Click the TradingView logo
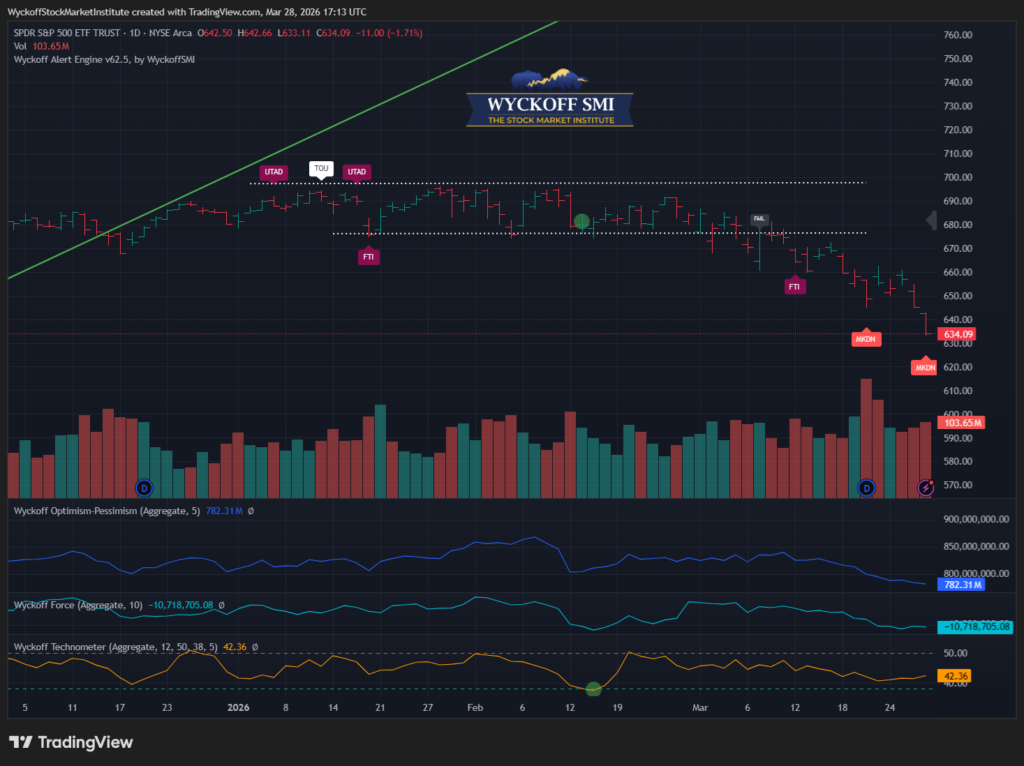 71,742
